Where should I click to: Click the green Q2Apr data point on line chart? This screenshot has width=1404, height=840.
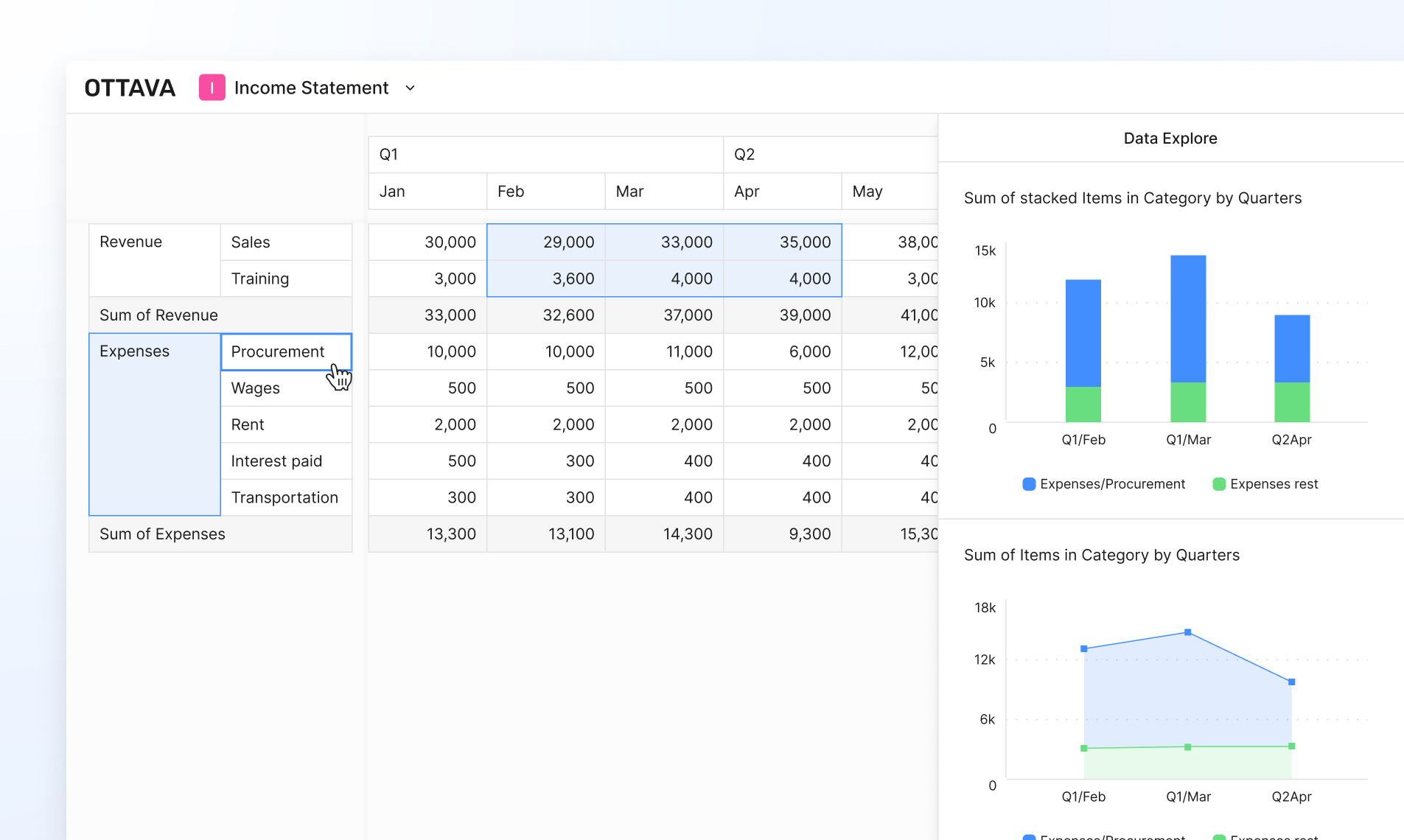(x=1291, y=746)
